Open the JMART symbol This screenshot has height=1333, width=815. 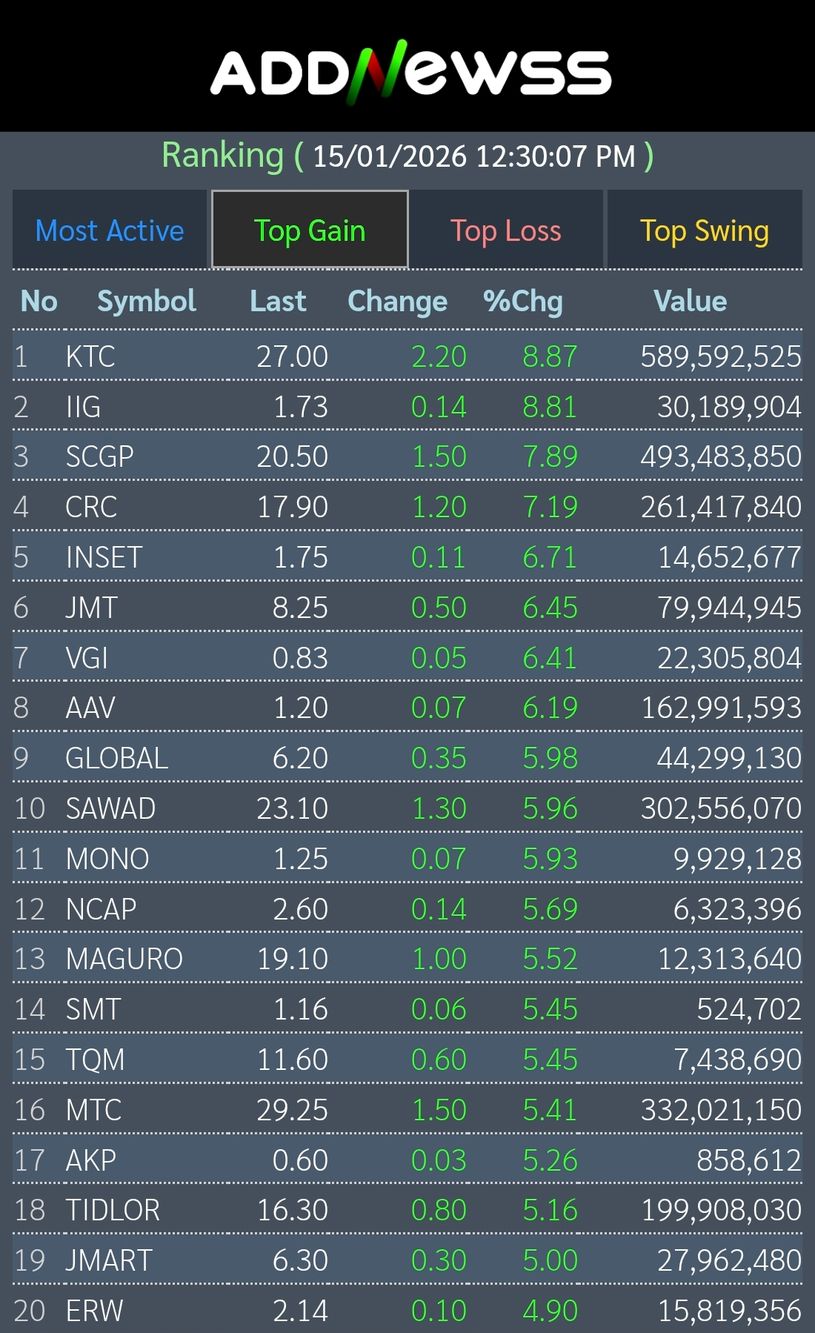point(109,1260)
